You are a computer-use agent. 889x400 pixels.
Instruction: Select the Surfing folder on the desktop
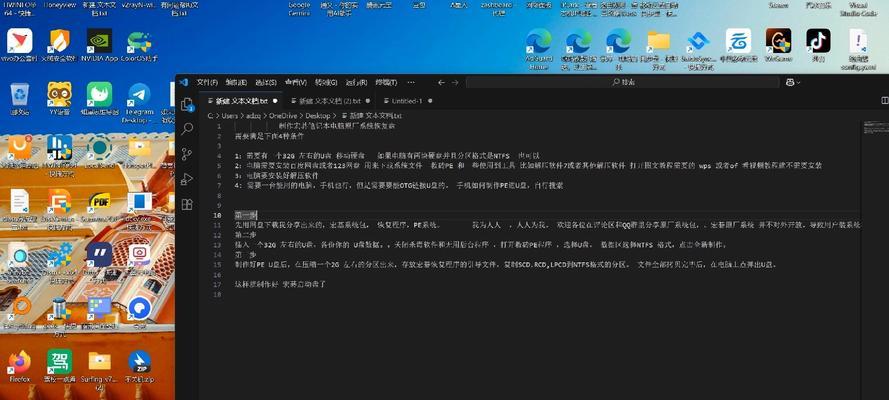click(x=100, y=370)
